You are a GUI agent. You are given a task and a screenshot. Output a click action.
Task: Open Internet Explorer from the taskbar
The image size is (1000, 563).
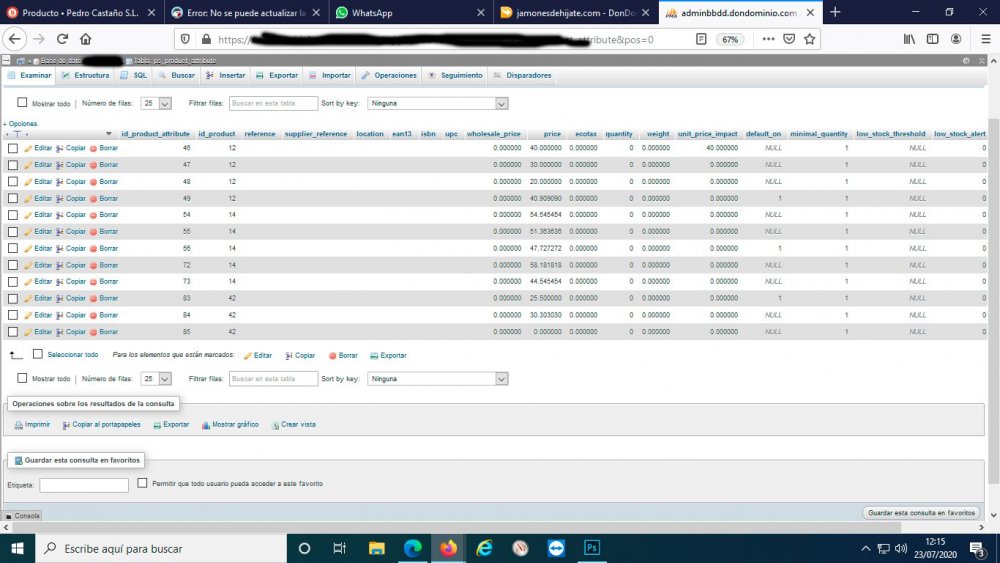point(485,548)
